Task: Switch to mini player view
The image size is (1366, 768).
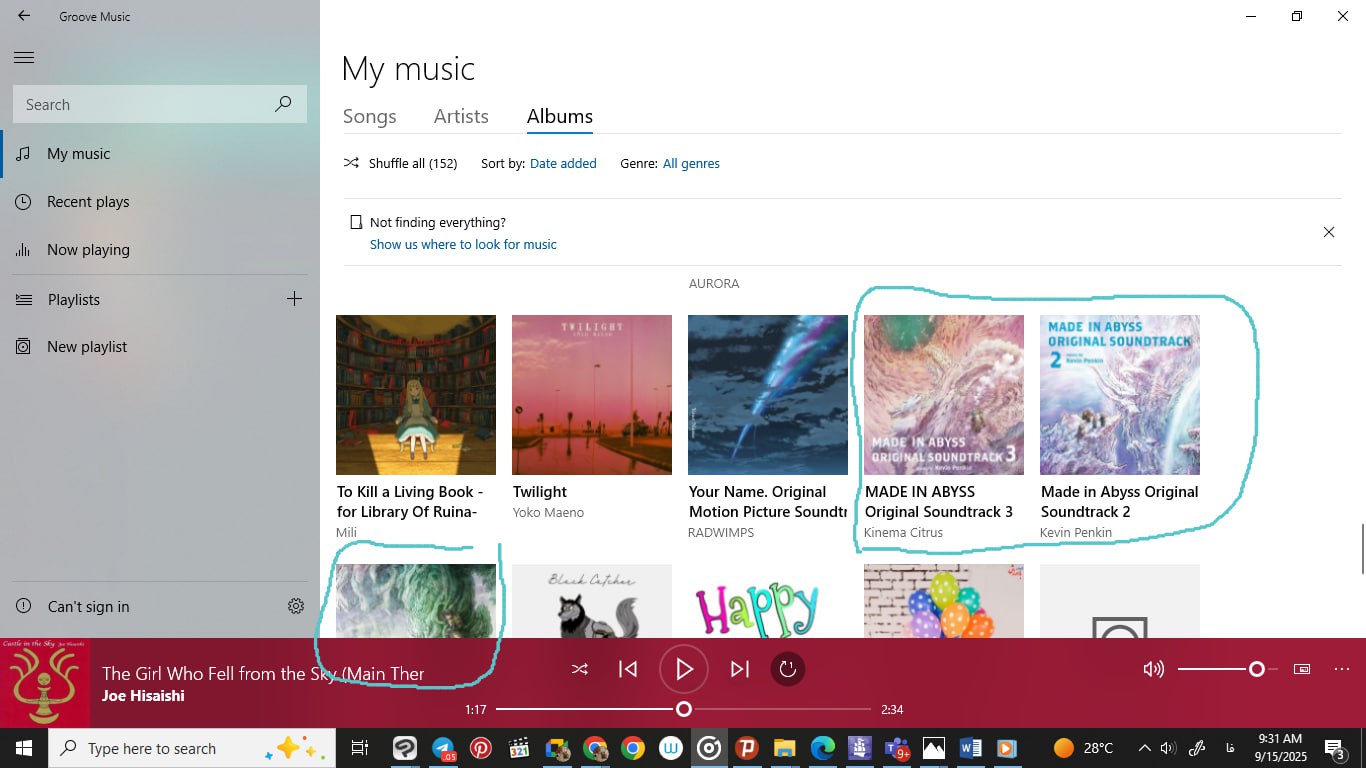Action: (x=1302, y=669)
